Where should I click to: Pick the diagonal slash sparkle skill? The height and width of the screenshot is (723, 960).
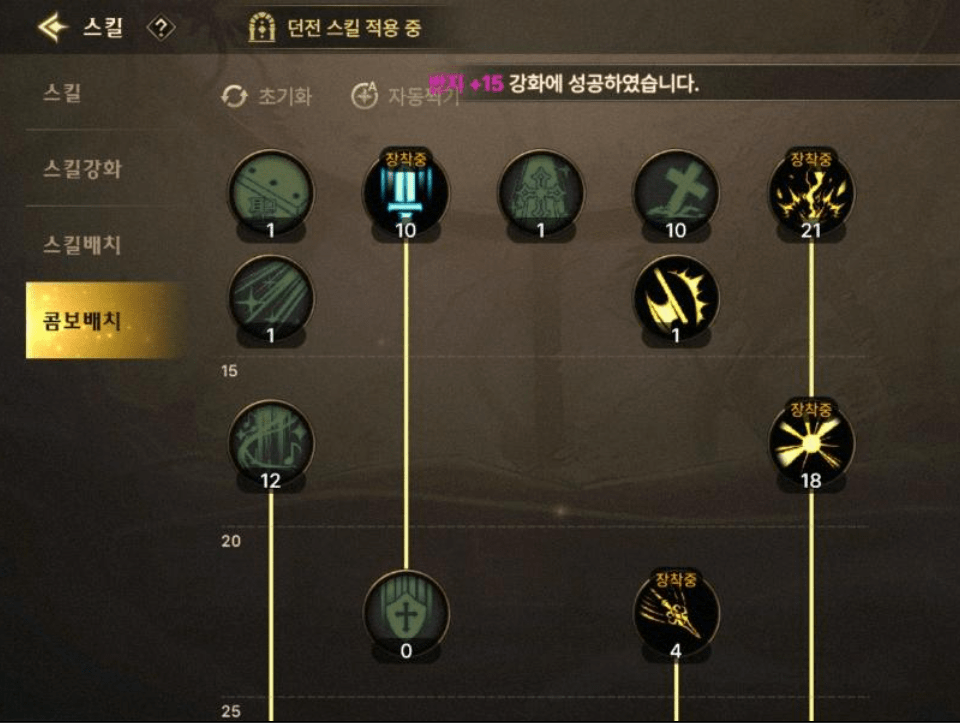click(271, 299)
